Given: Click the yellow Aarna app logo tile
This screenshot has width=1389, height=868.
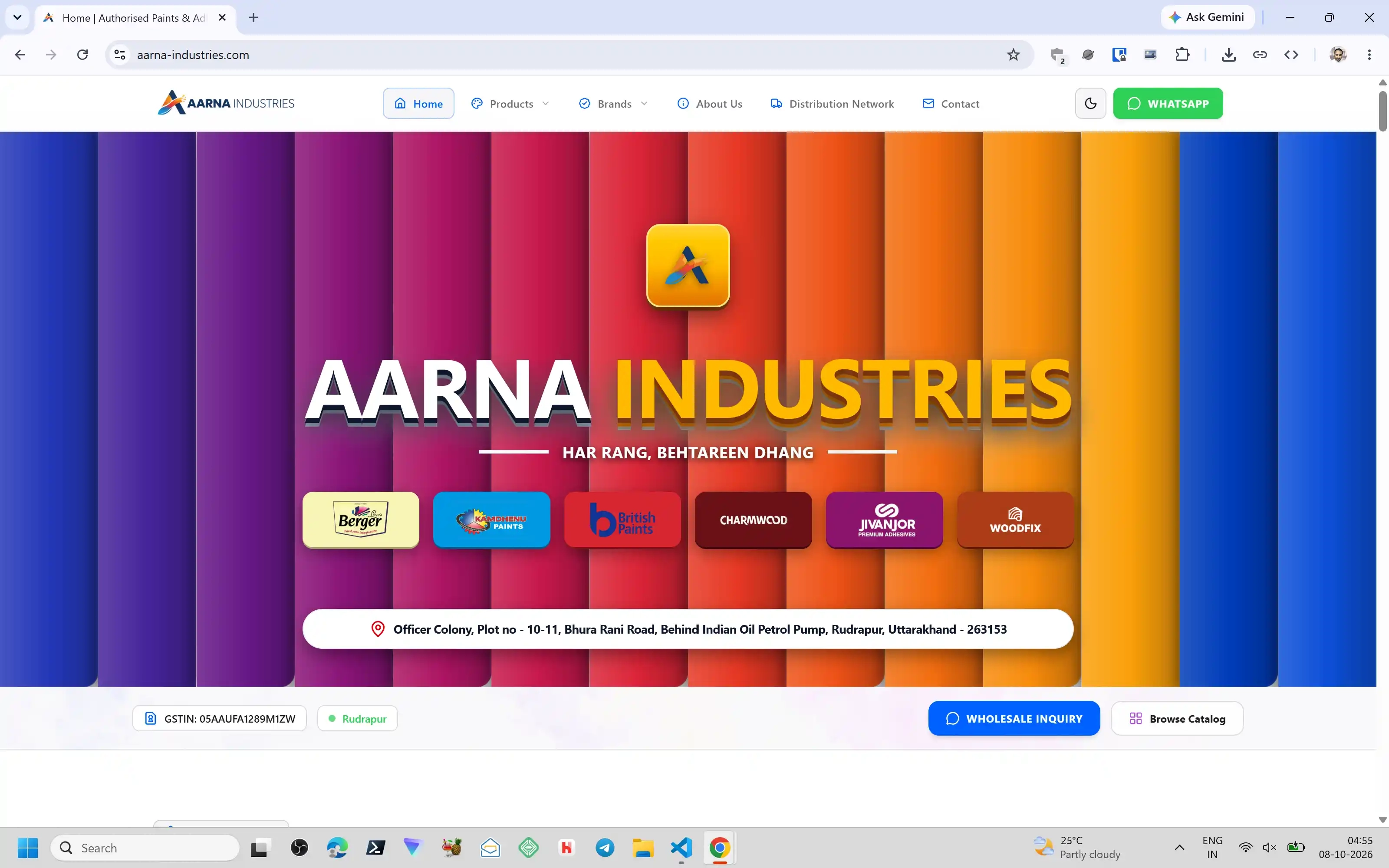Looking at the screenshot, I should pos(688,265).
